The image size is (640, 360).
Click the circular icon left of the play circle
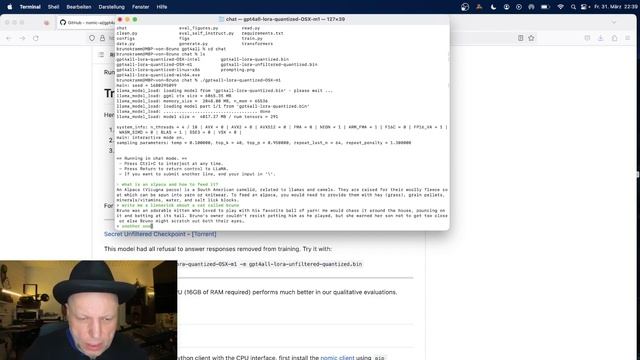[x=507, y=7]
